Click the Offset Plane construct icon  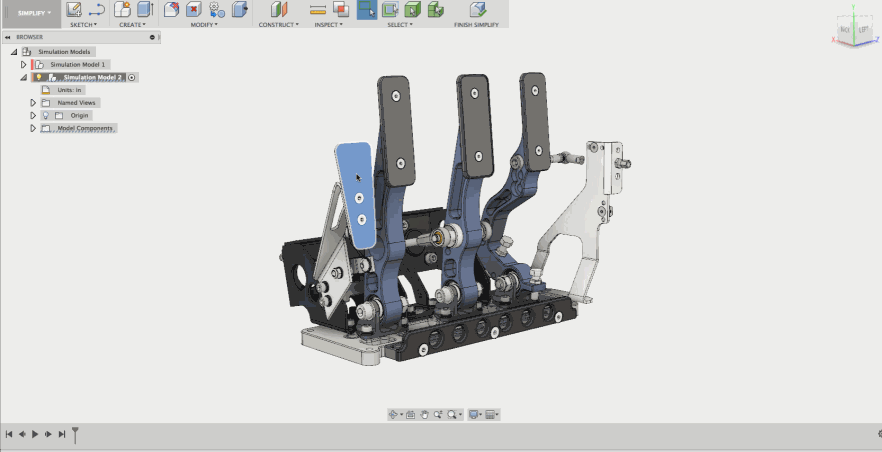coord(279,9)
